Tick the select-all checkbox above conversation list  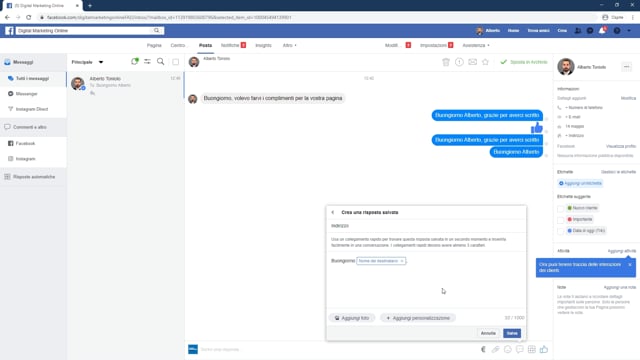coord(176,62)
